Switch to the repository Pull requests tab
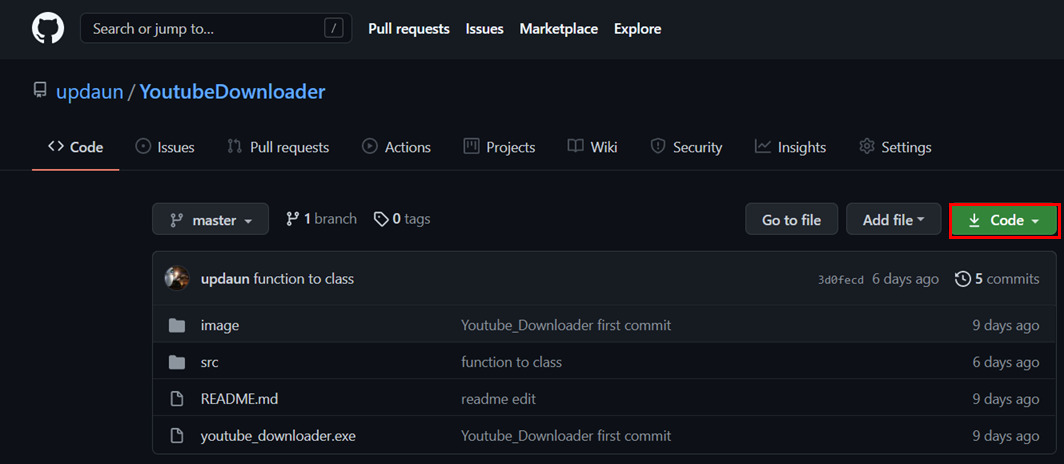 pos(278,147)
